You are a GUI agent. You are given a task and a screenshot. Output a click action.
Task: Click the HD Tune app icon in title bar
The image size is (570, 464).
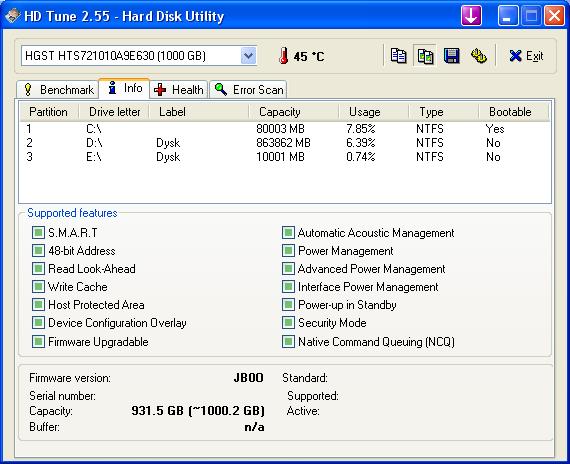pos(12,16)
